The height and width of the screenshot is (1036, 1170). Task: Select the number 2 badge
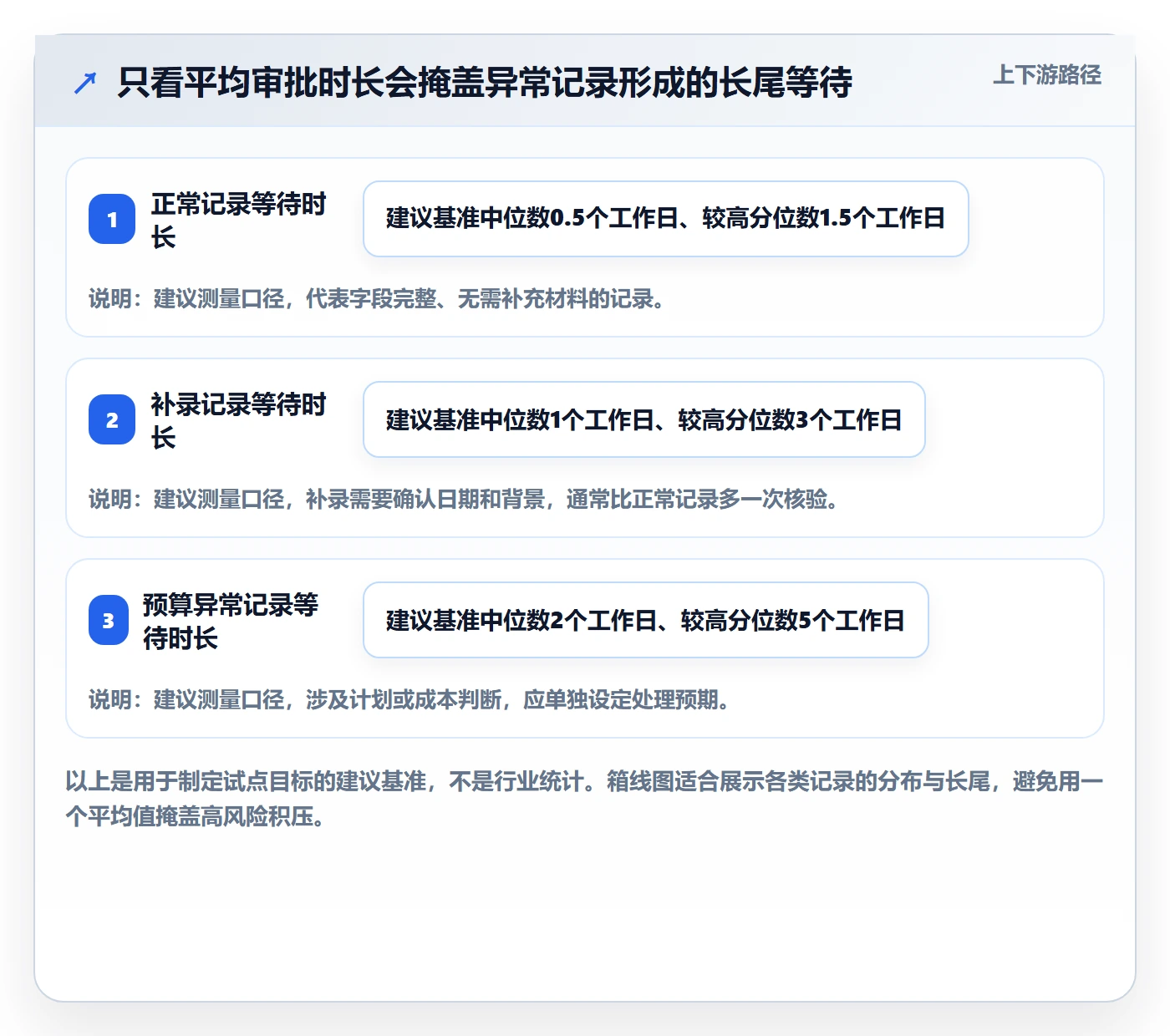coord(112,419)
